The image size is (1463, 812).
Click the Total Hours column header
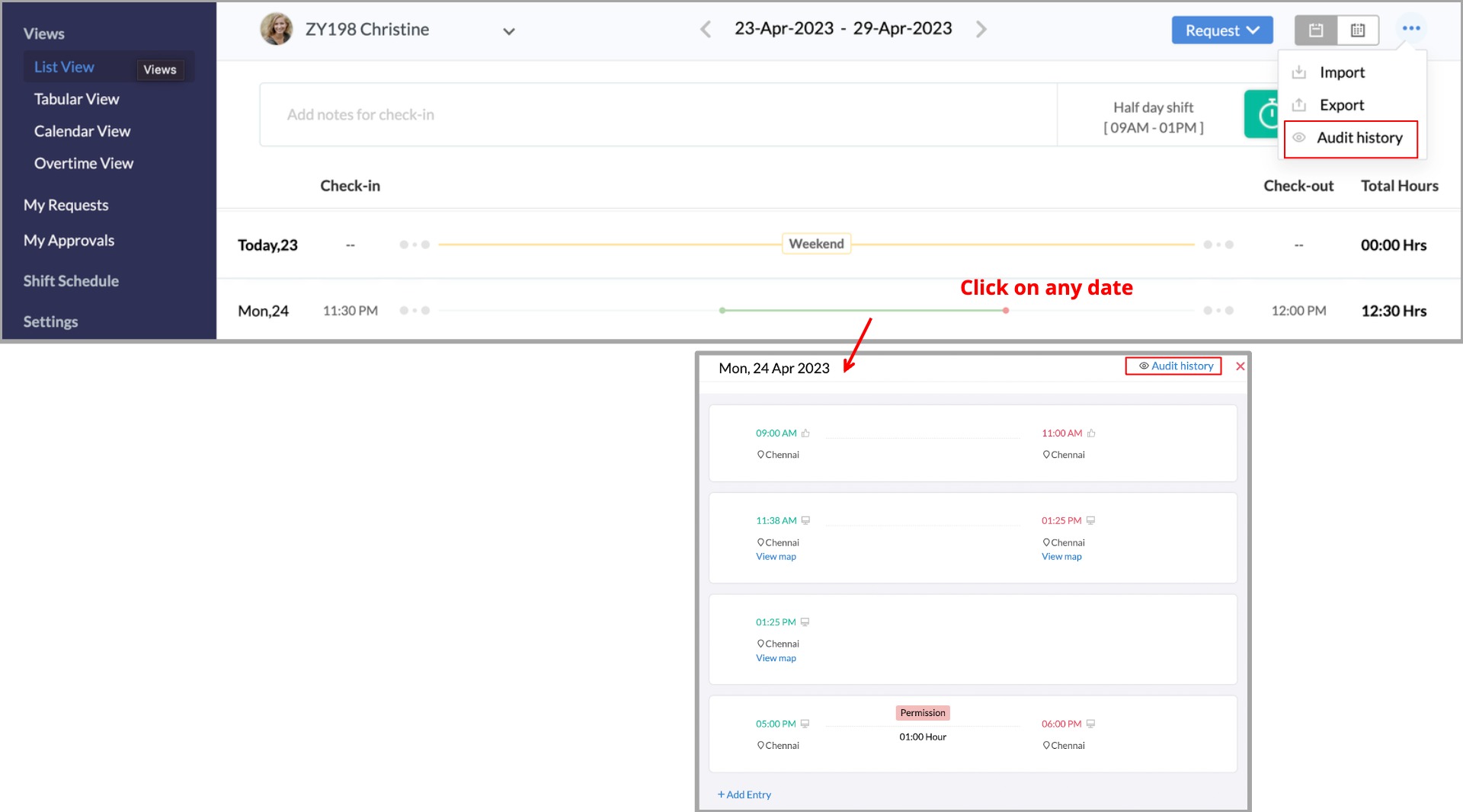pyautogui.click(x=1400, y=186)
